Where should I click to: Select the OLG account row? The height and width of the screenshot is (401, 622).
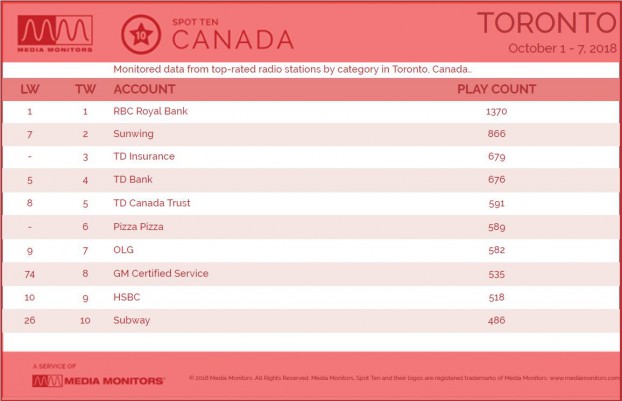(x=311, y=250)
